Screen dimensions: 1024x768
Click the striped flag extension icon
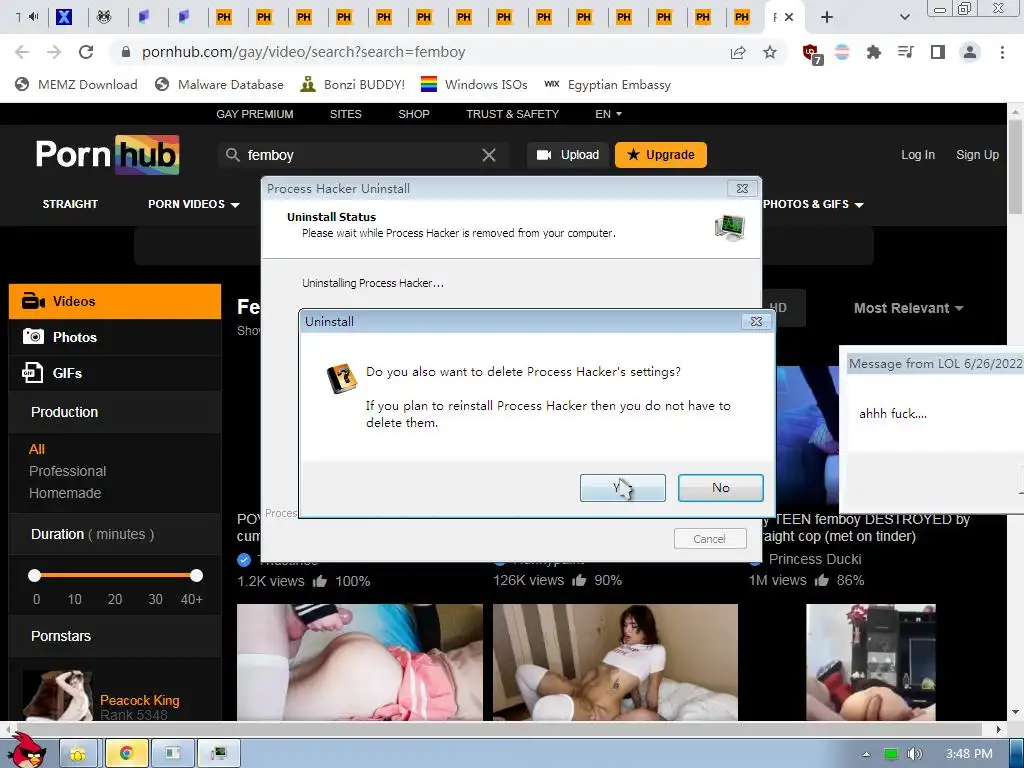pyautogui.click(x=842, y=52)
